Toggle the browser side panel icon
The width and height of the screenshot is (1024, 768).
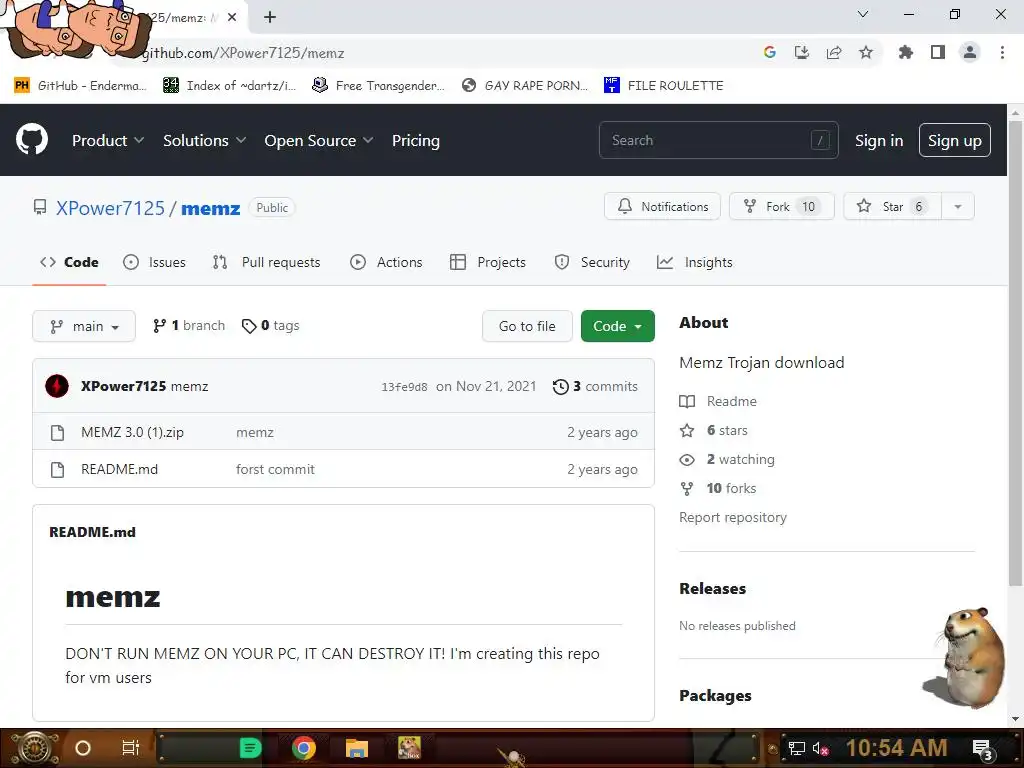(x=938, y=52)
